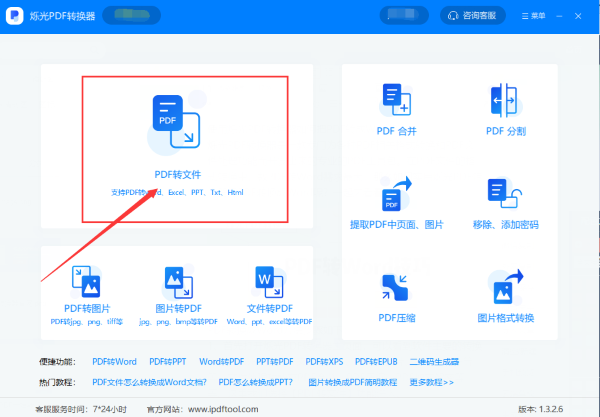
Task: Click the app logo in title bar
Action: 15,16
